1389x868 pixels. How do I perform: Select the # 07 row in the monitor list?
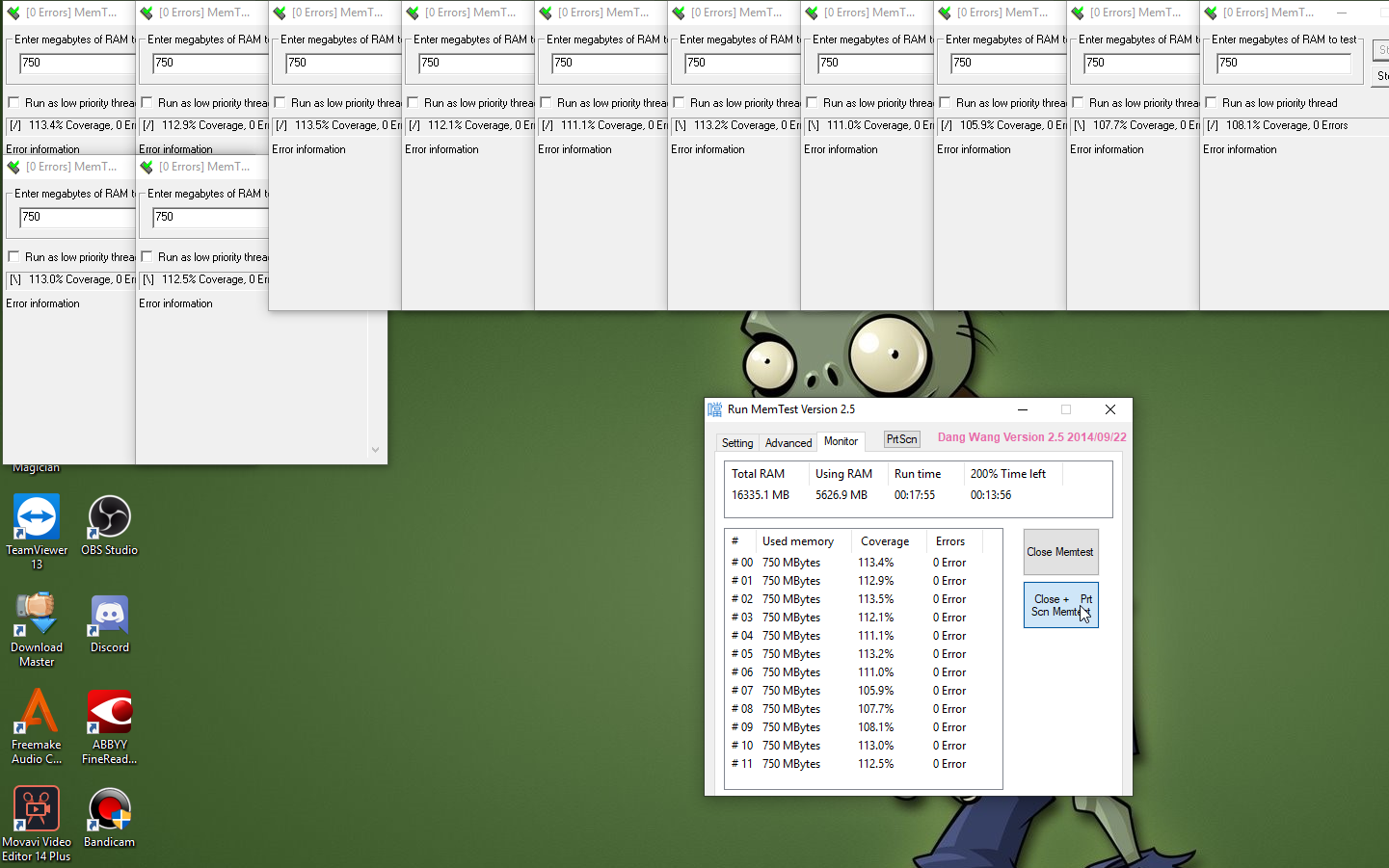[863, 691]
